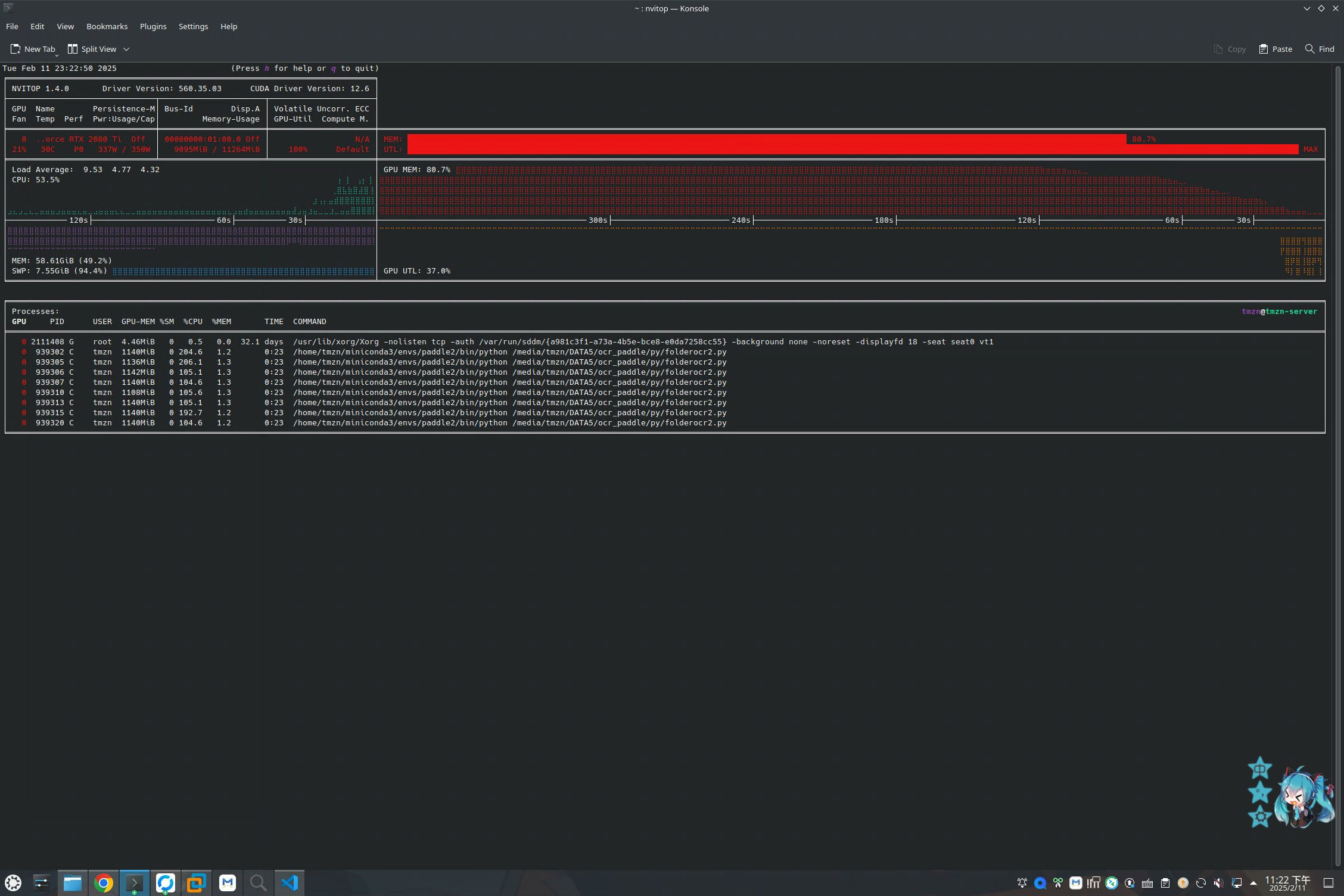Screen dimensions: 1344x896
Task: Open Google Chrome from the taskbar
Action: [x=104, y=882]
